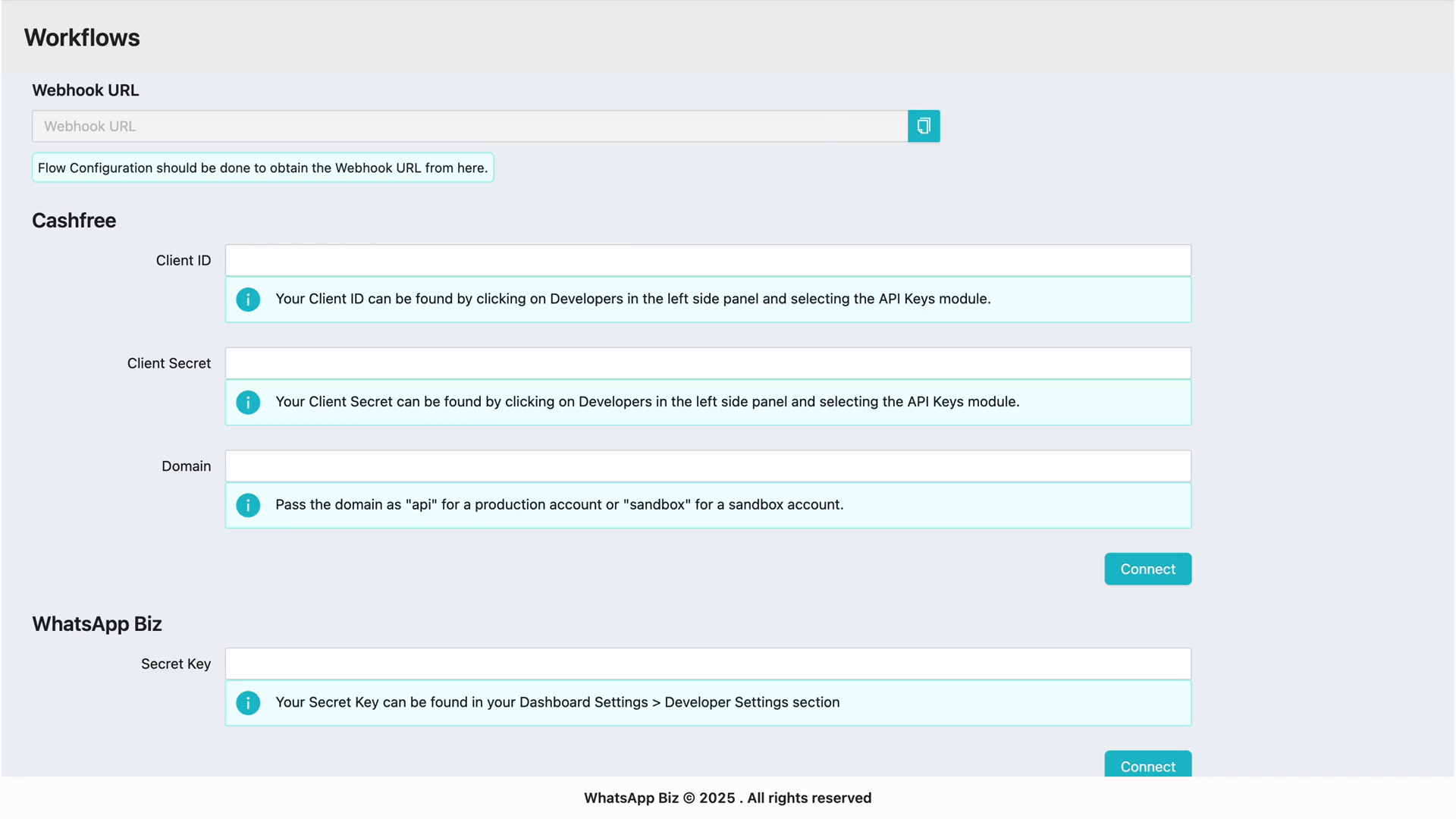Click into the Client Secret field

tap(708, 363)
